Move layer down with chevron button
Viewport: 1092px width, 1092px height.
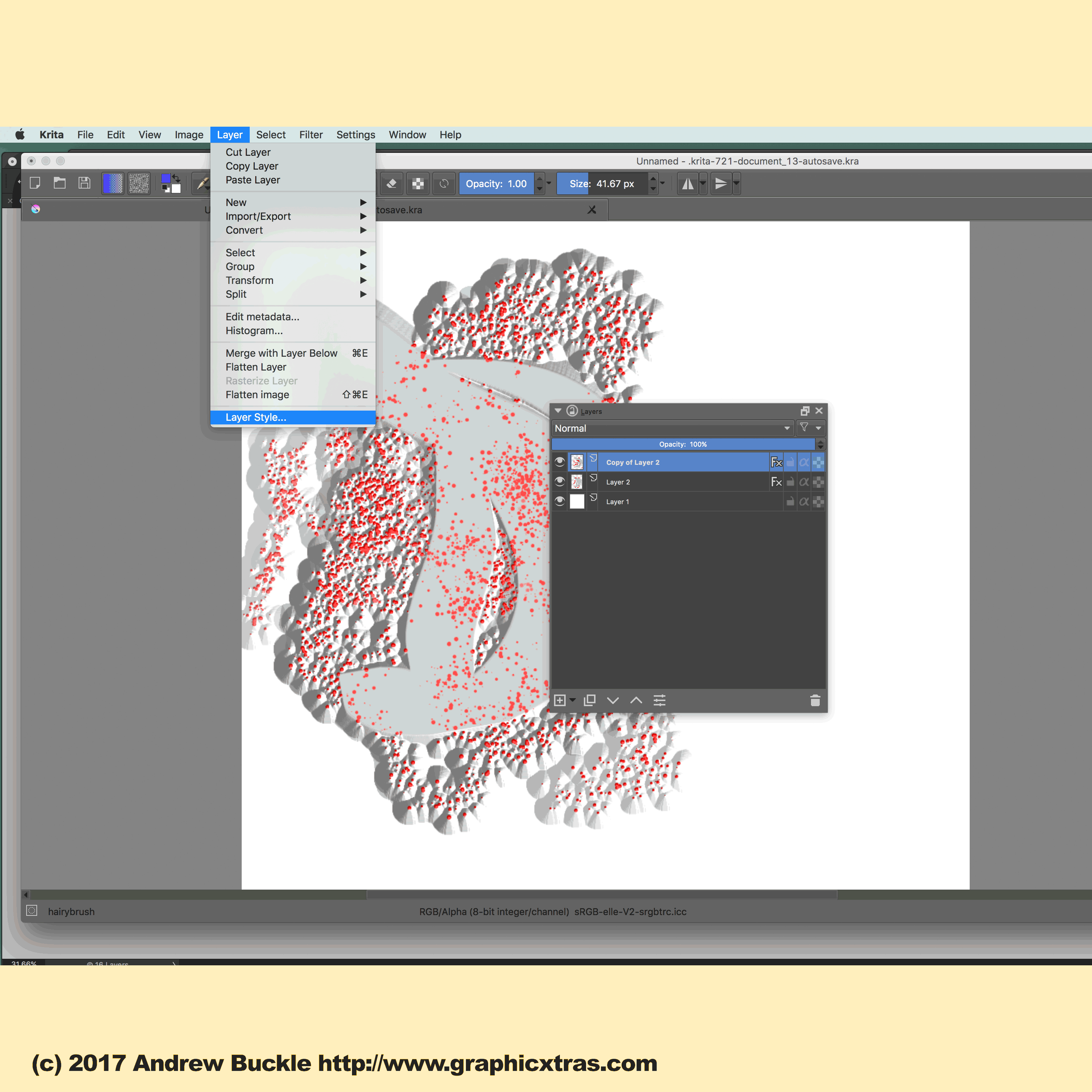pyautogui.click(x=613, y=700)
